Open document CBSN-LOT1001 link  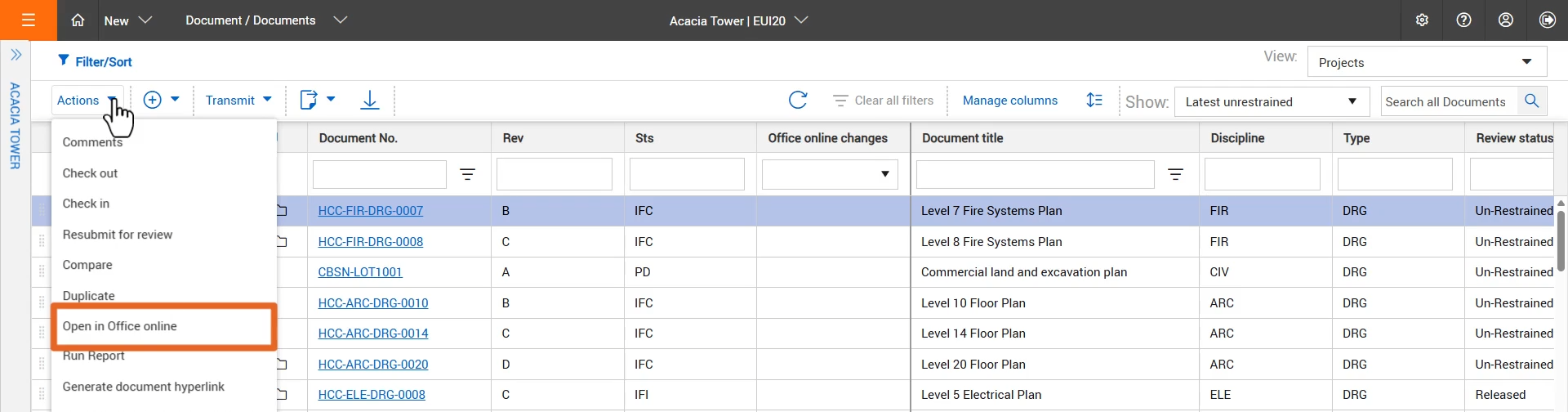[x=360, y=272]
